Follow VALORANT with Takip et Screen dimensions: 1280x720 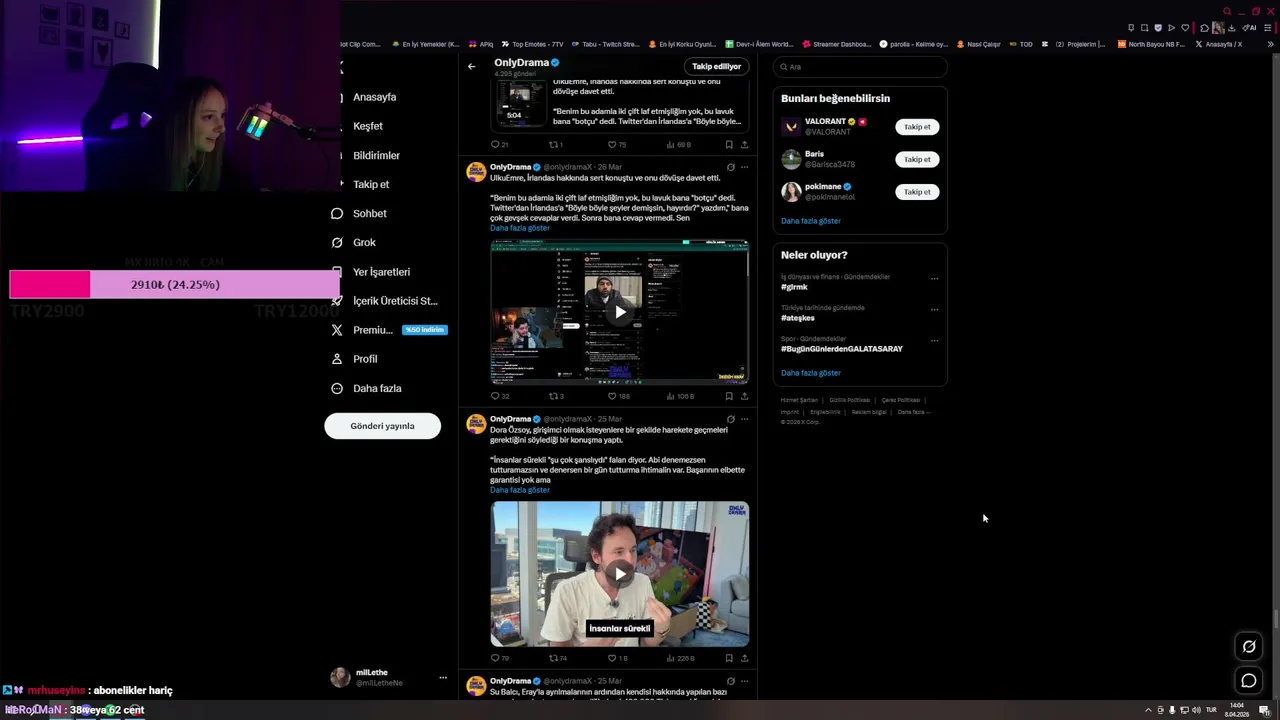(x=917, y=127)
